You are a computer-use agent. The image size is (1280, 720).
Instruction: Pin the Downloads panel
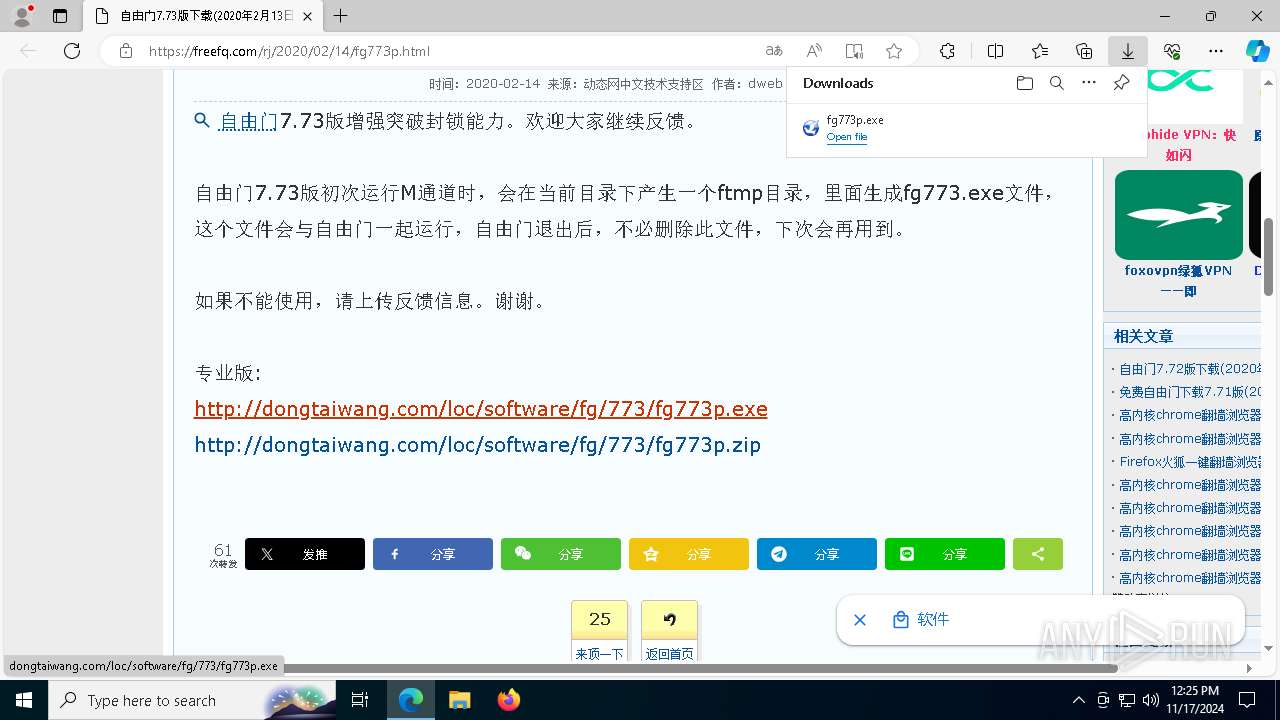(1121, 83)
